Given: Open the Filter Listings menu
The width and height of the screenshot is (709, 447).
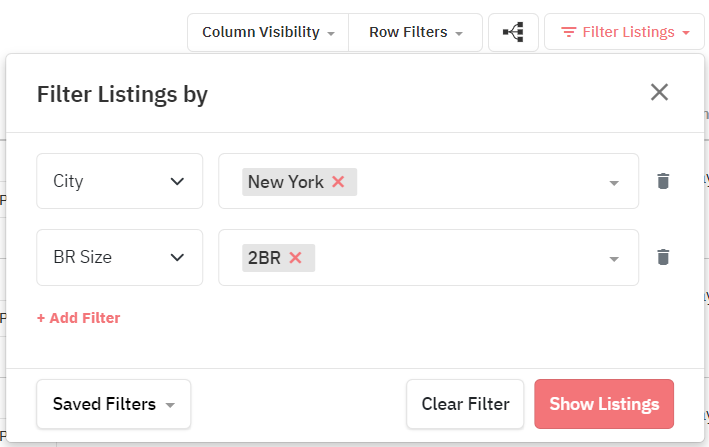Looking at the screenshot, I should coord(624,32).
